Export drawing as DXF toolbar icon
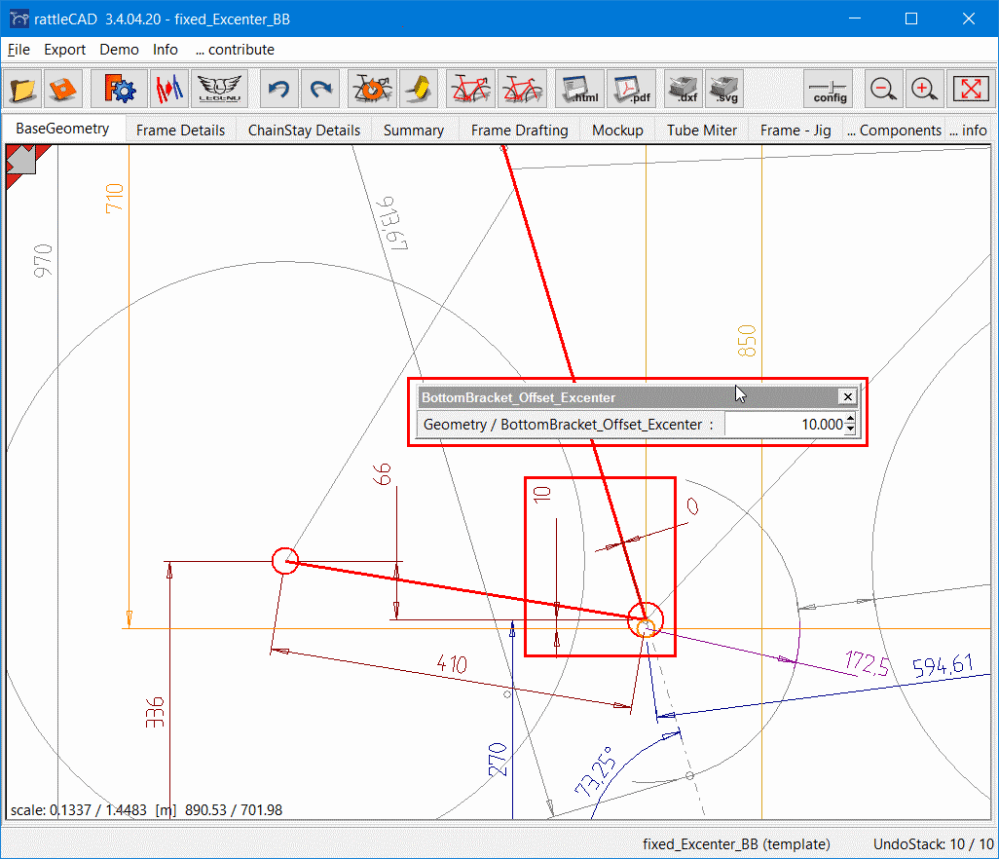 pyautogui.click(x=686, y=89)
